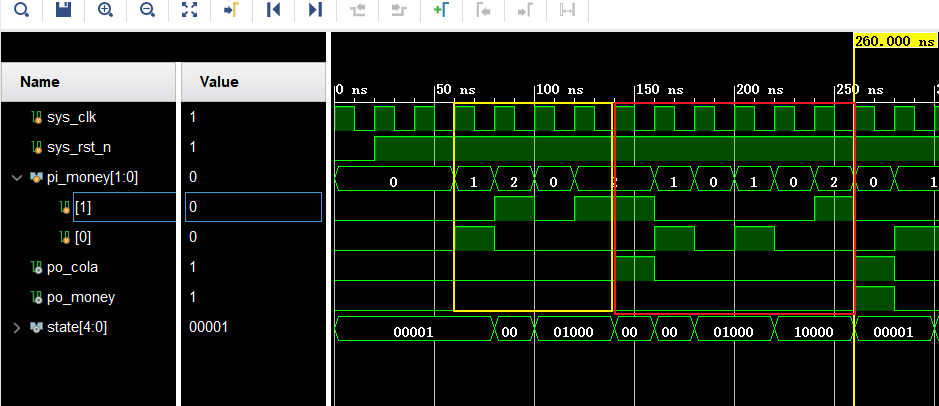Click the Search magnifier icon
Image resolution: width=939 pixels, height=406 pixels.
22,10
